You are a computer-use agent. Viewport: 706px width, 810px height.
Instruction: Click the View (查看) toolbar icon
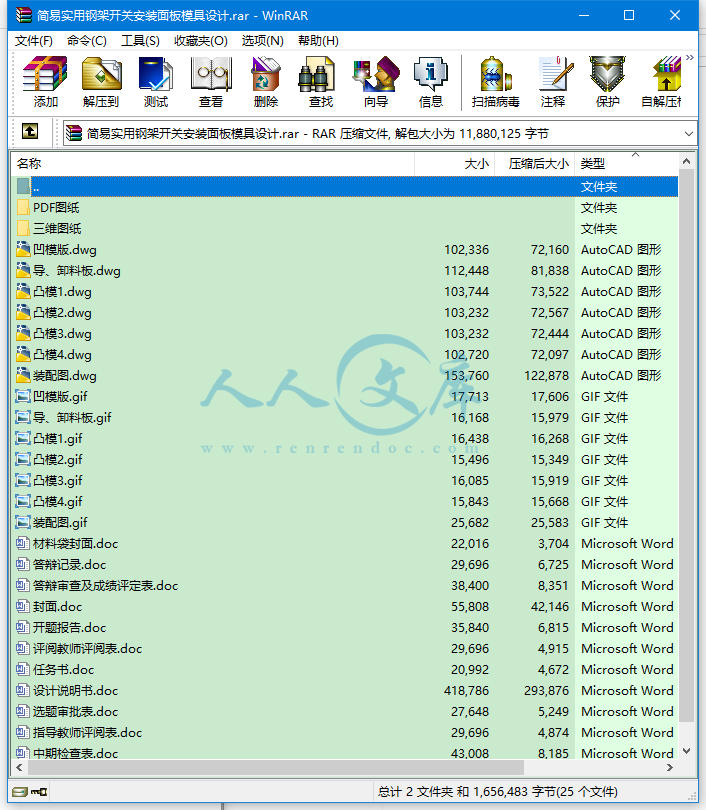(x=211, y=82)
